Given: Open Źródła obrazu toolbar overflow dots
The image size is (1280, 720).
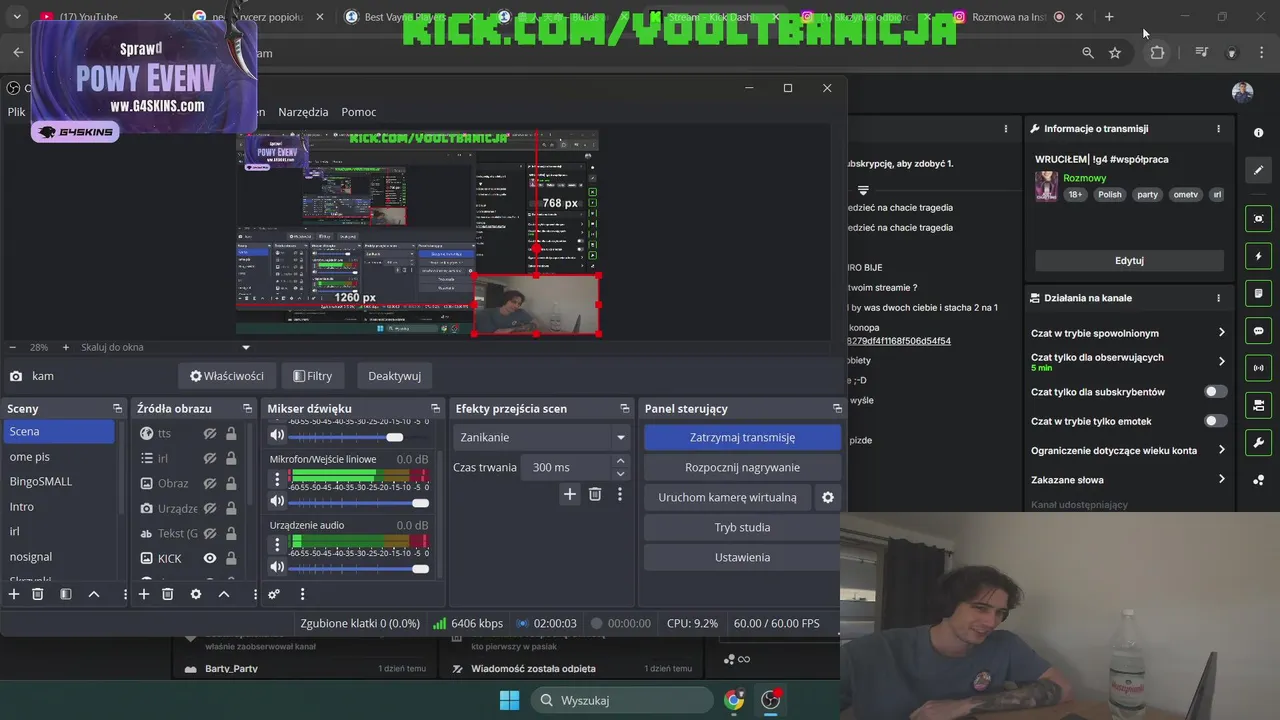Looking at the screenshot, I should click(255, 594).
